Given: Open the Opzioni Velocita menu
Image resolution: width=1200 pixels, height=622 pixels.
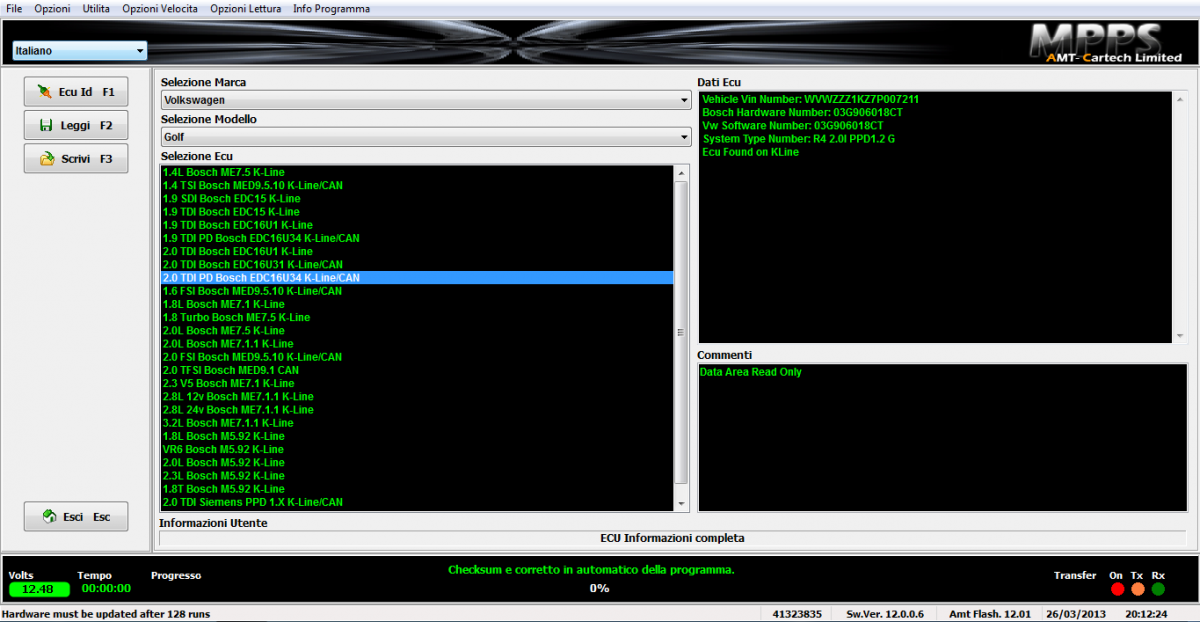Looking at the screenshot, I should 160,9.
